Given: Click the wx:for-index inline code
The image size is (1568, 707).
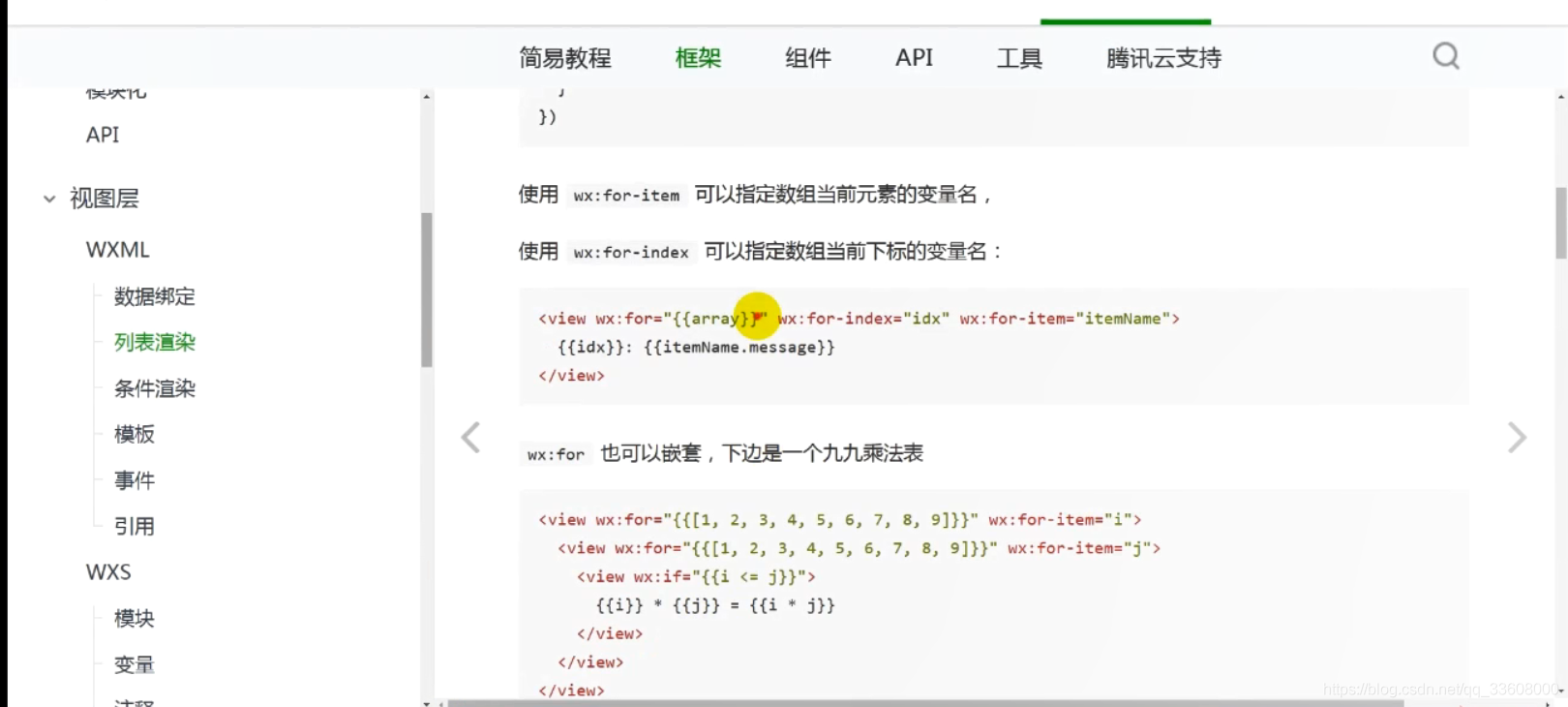Looking at the screenshot, I should click(x=631, y=252).
